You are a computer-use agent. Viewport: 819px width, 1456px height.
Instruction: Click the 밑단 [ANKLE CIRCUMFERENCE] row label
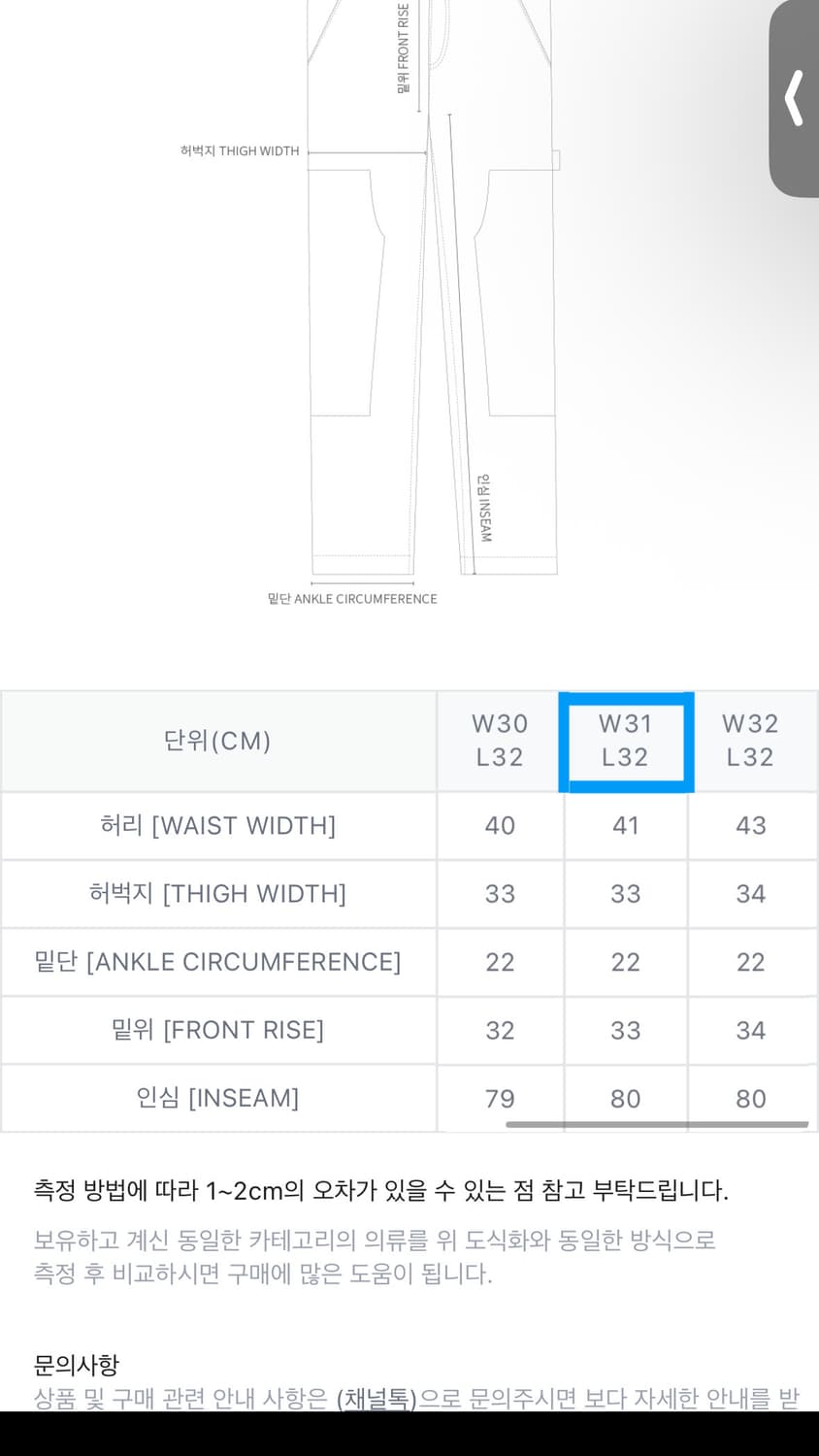click(217, 962)
